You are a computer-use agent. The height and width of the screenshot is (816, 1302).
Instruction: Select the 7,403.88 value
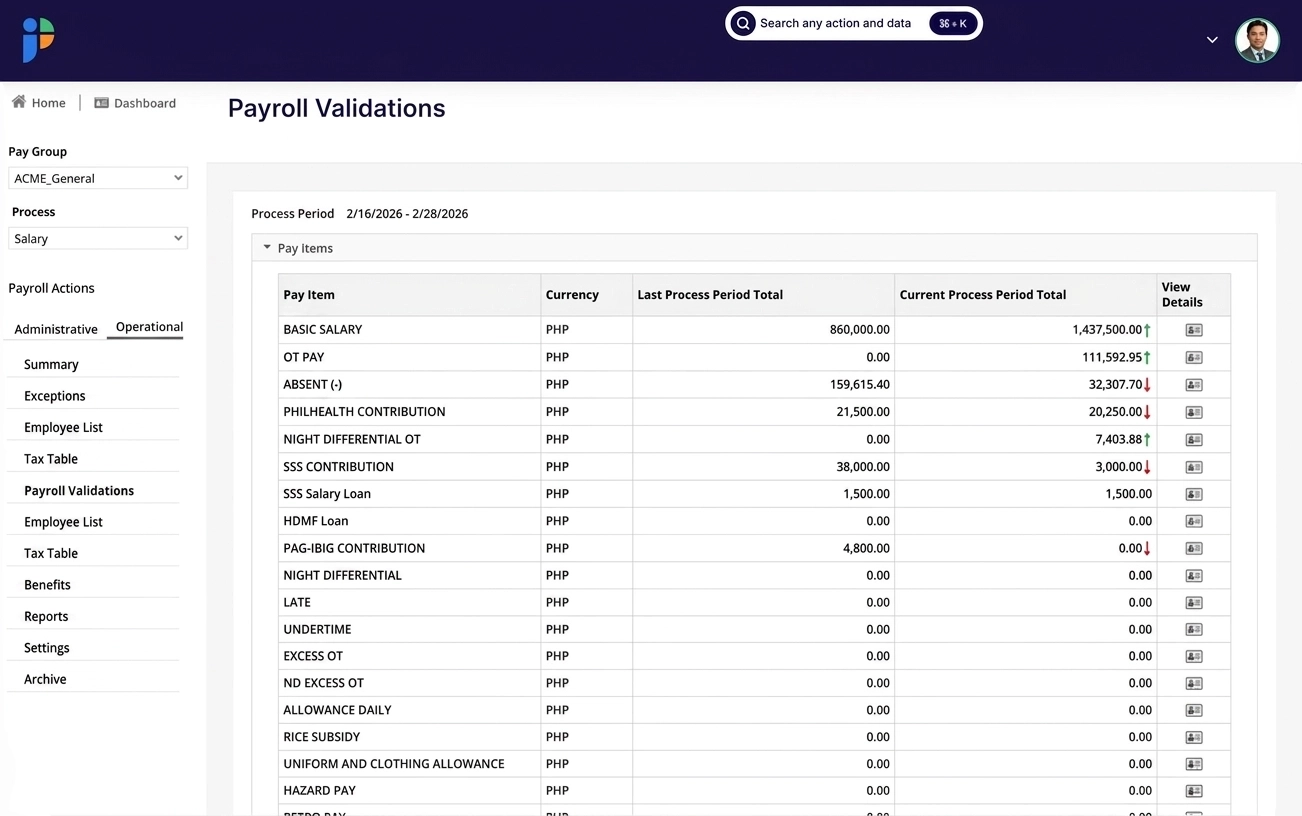1119,440
